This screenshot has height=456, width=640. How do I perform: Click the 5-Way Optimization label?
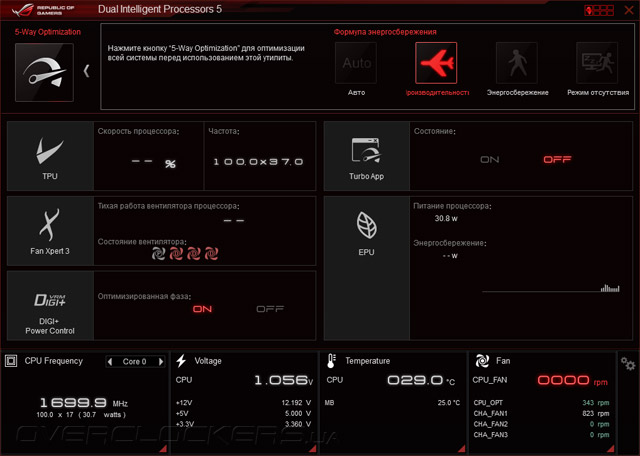coord(48,32)
